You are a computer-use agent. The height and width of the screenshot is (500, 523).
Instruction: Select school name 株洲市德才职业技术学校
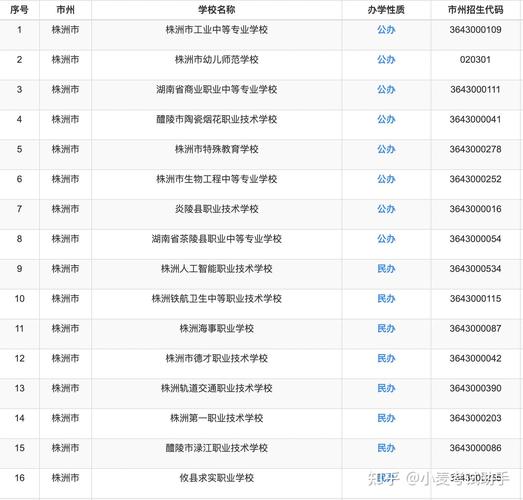pyautogui.click(x=217, y=359)
